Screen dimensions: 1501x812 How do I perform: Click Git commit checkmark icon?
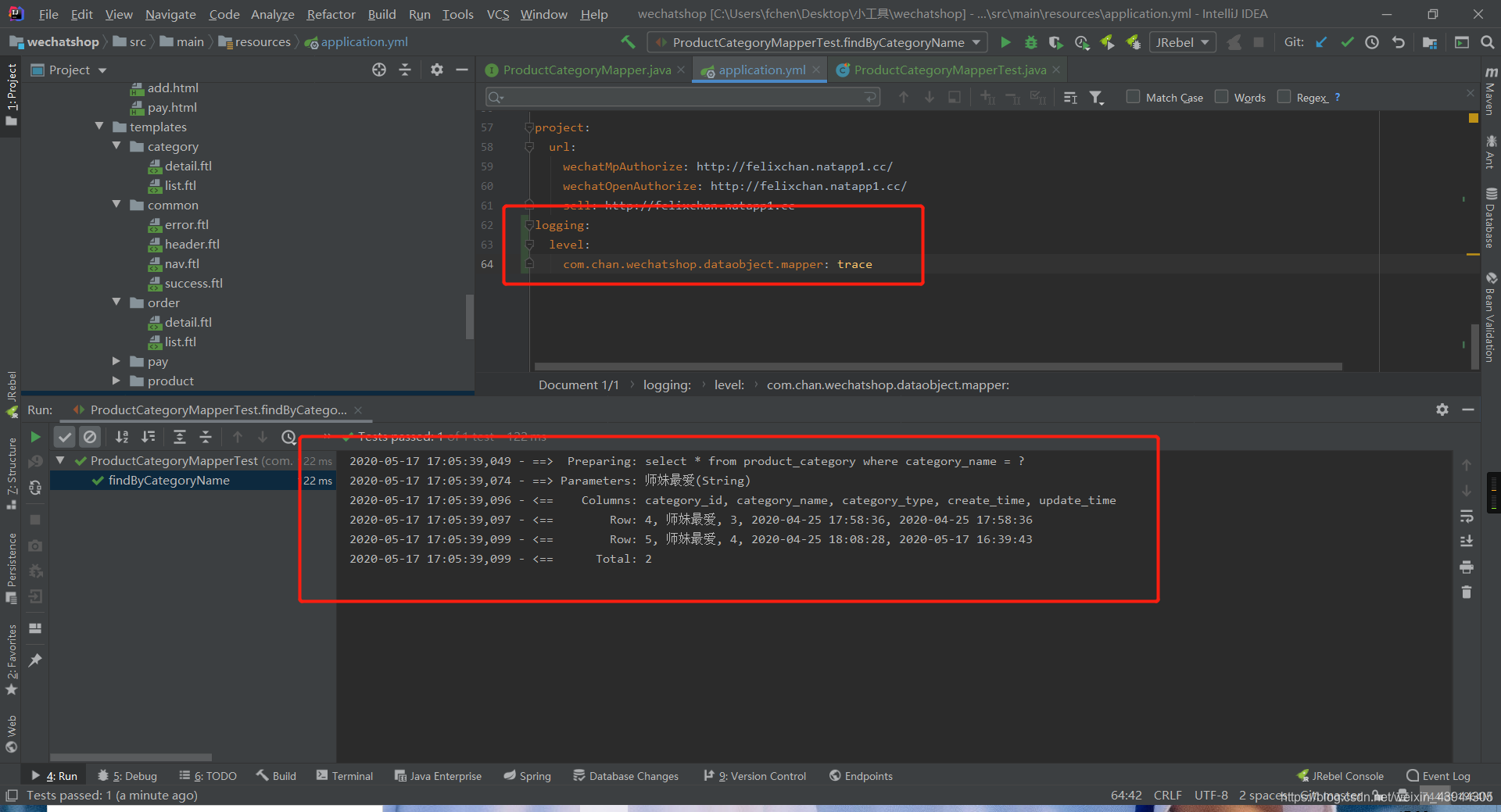pos(1347,42)
